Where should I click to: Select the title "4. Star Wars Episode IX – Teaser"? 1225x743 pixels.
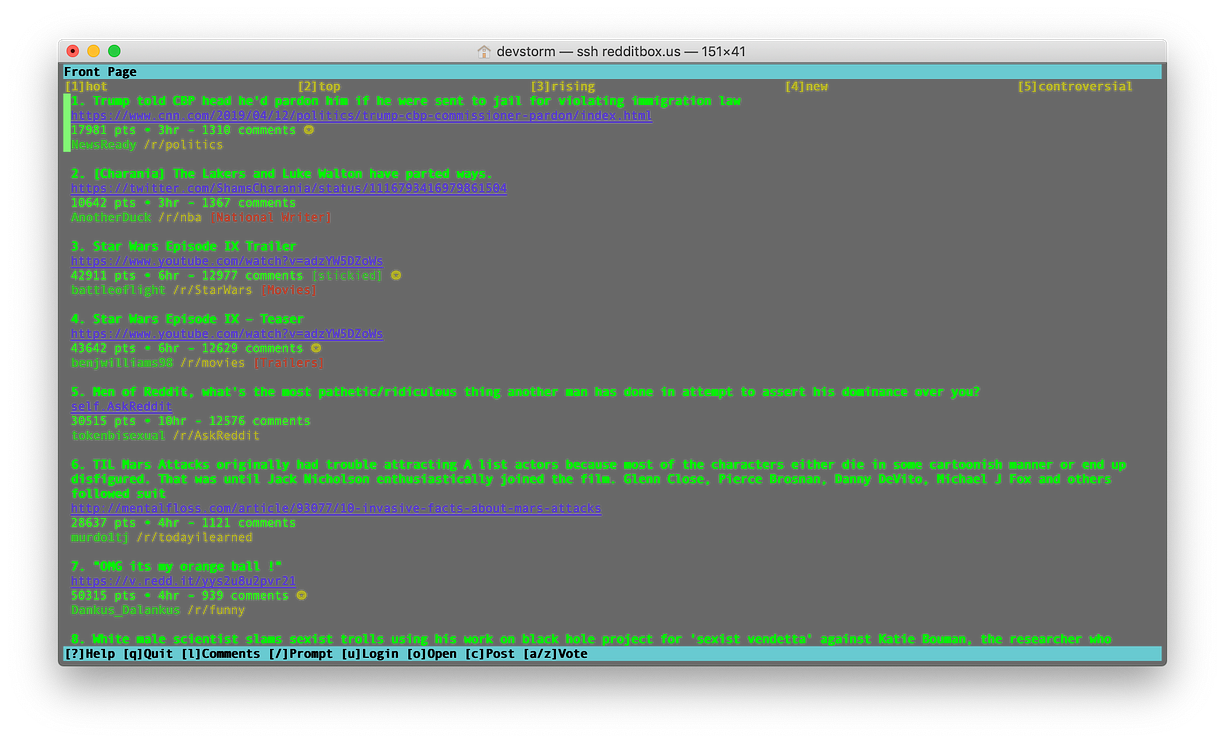pyautogui.click(x=187, y=319)
